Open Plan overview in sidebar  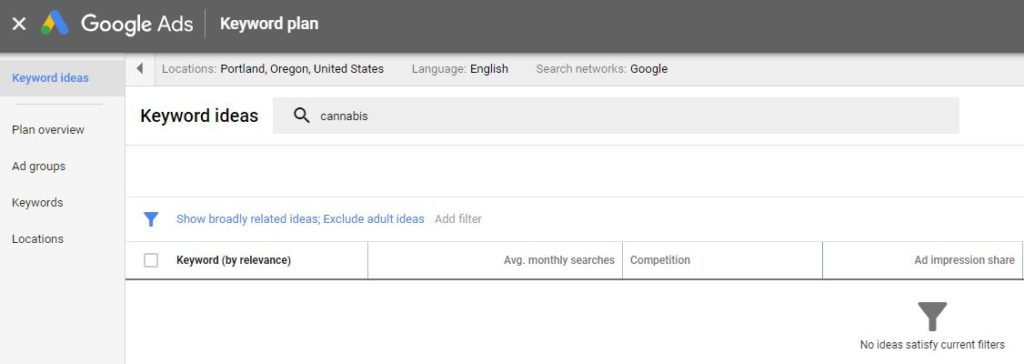coord(48,129)
